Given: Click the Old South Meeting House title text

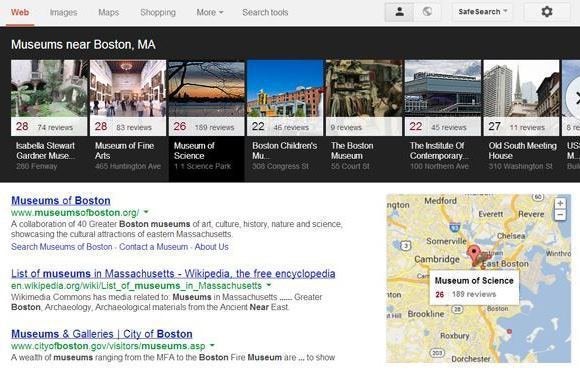Looking at the screenshot, I should pyautogui.click(x=522, y=151).
